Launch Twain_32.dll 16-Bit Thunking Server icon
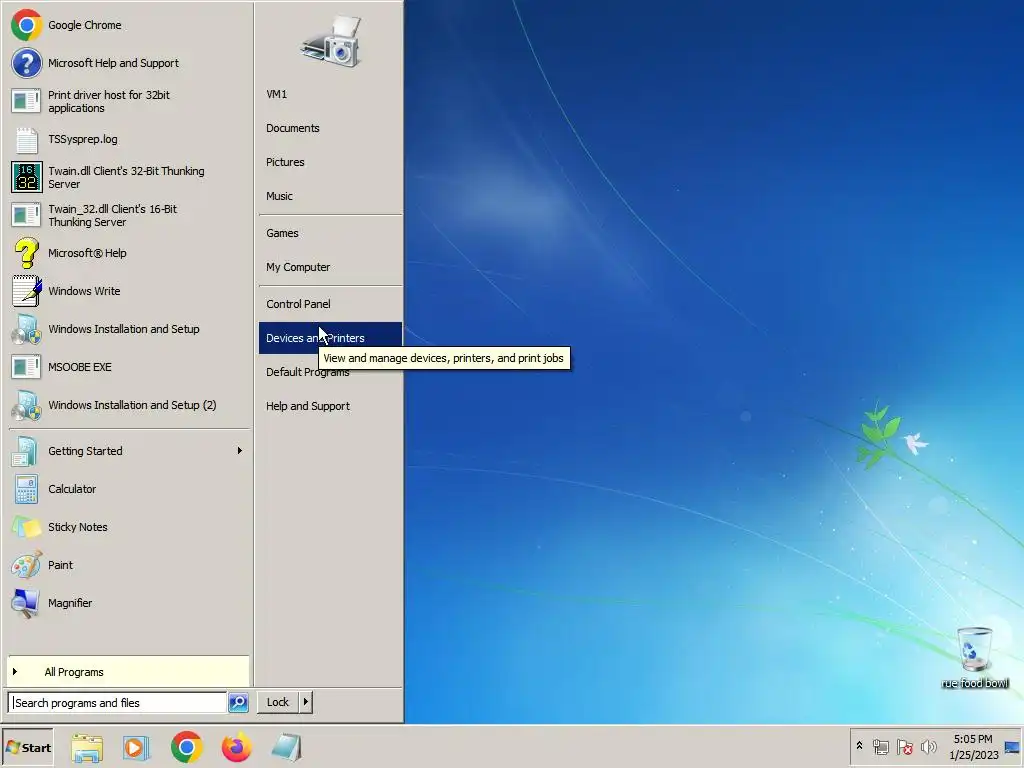This screenshot has height=768, width=1024. [x=27, y=215]
